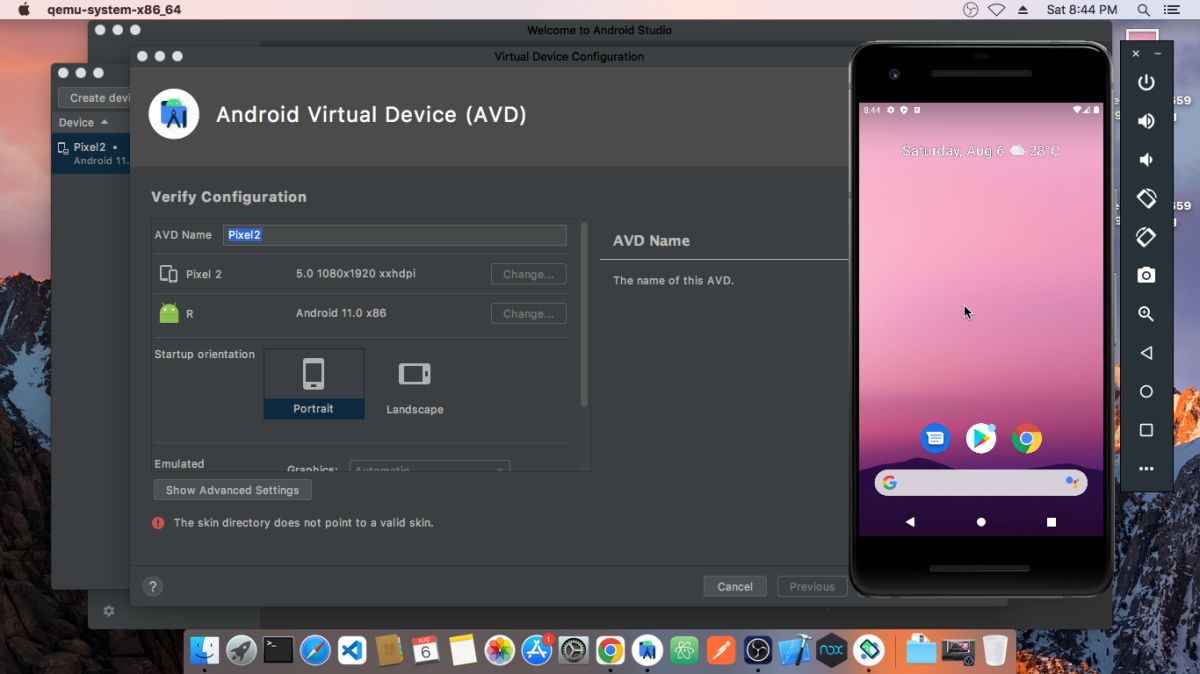The height and width of the screenshot is (674, 1200).
Task: Open Xcode from the dock
Action: tap(795, 650)
